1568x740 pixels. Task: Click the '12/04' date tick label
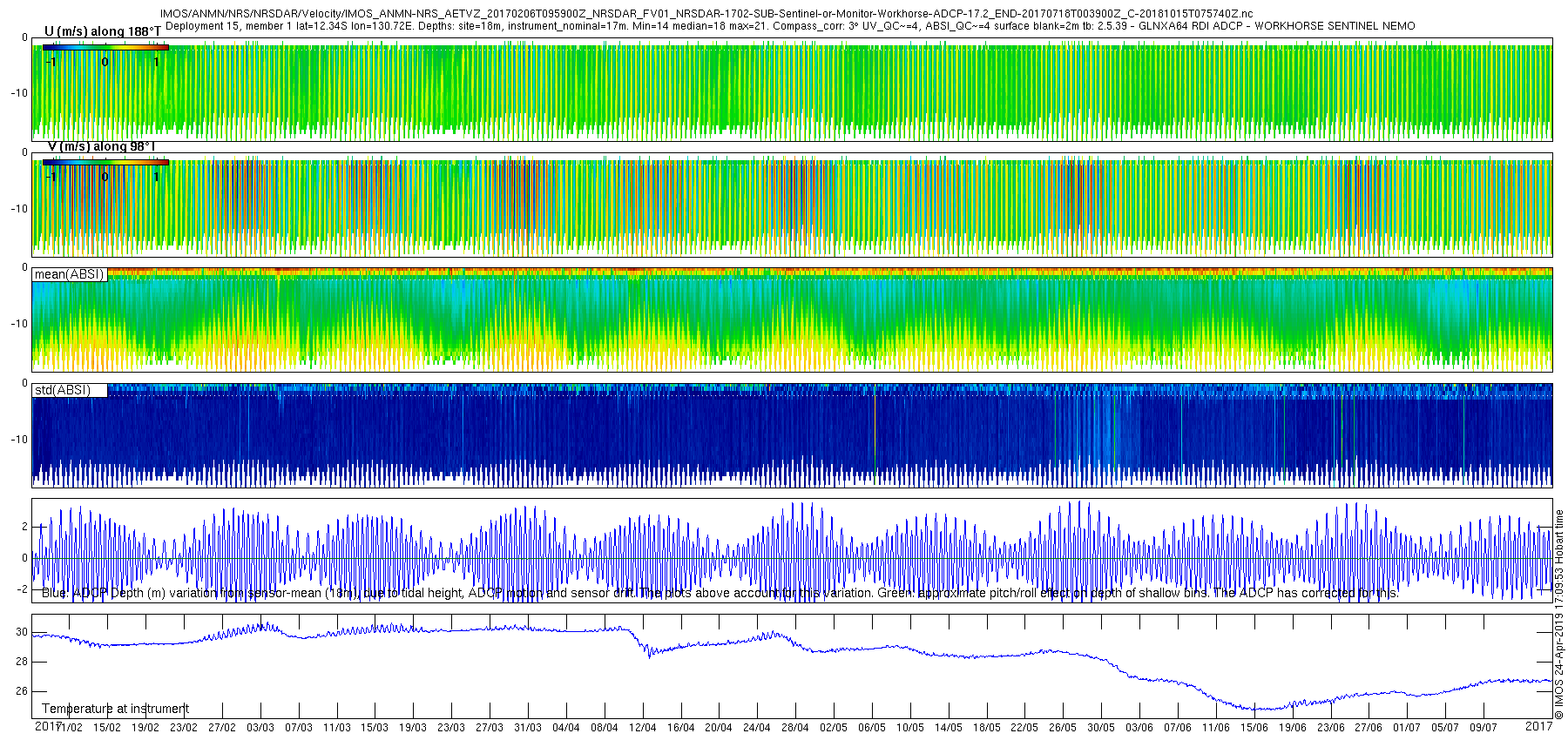[x=643, y=728]
